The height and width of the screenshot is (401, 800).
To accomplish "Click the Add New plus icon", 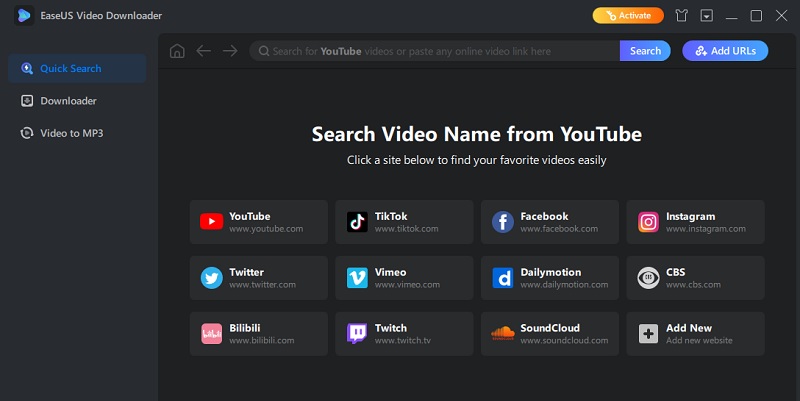I will 648,334.
